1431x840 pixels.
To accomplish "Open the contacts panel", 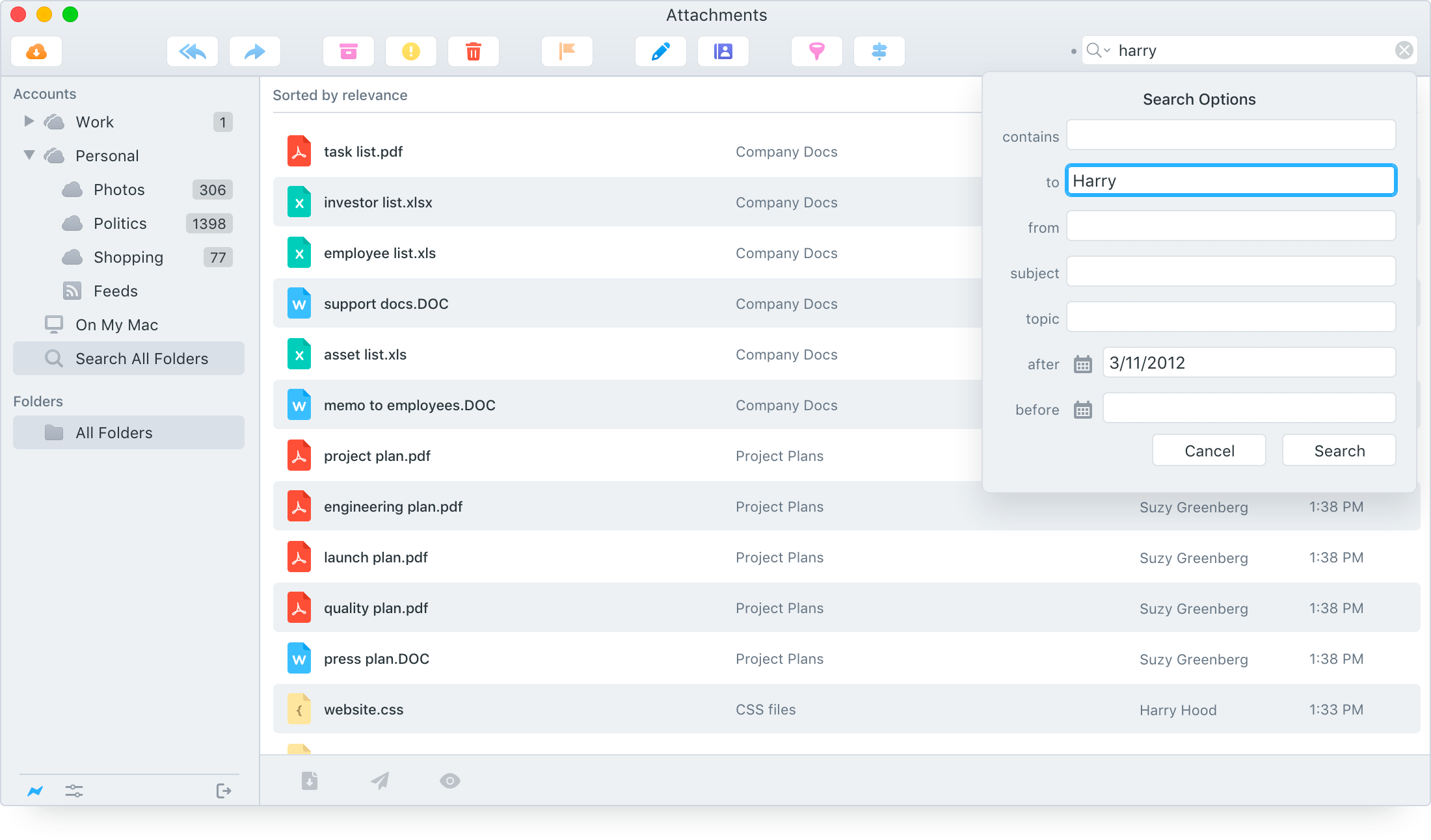I will (x=723, y=51).
